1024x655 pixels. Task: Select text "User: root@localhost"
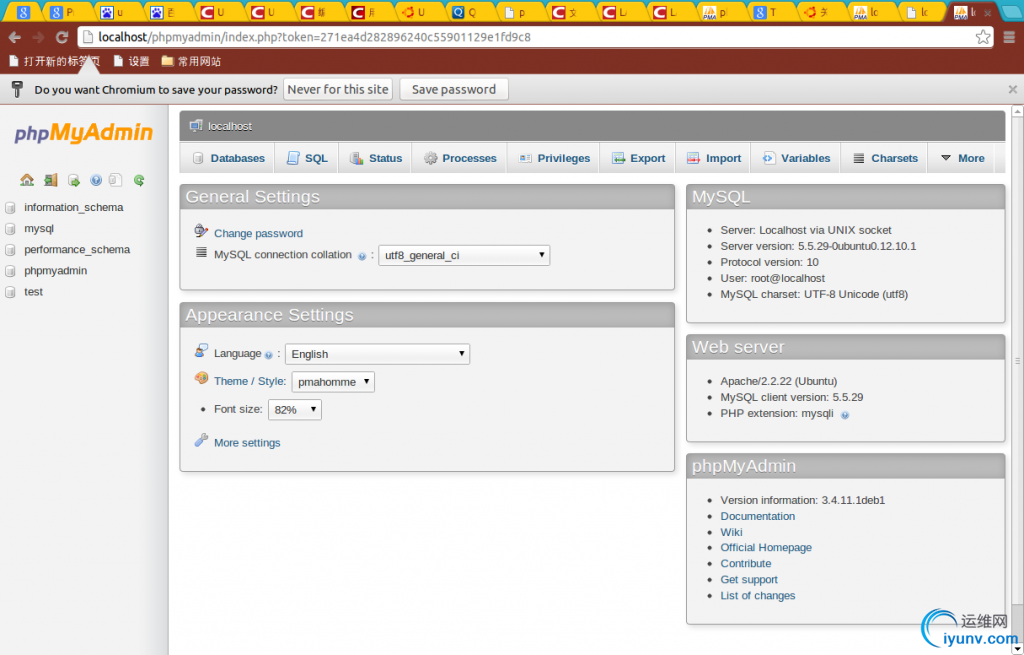(x=773, y=278)
